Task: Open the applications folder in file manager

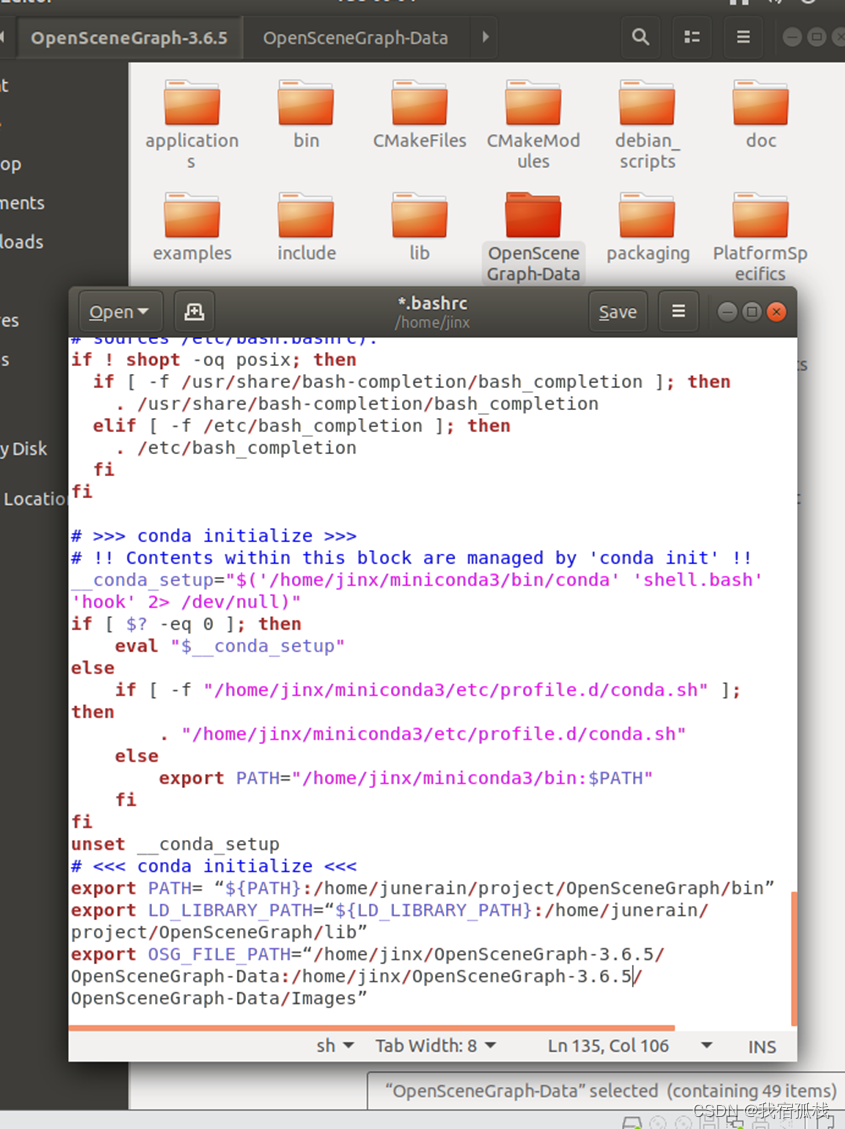Action: (x=191, y=125)
